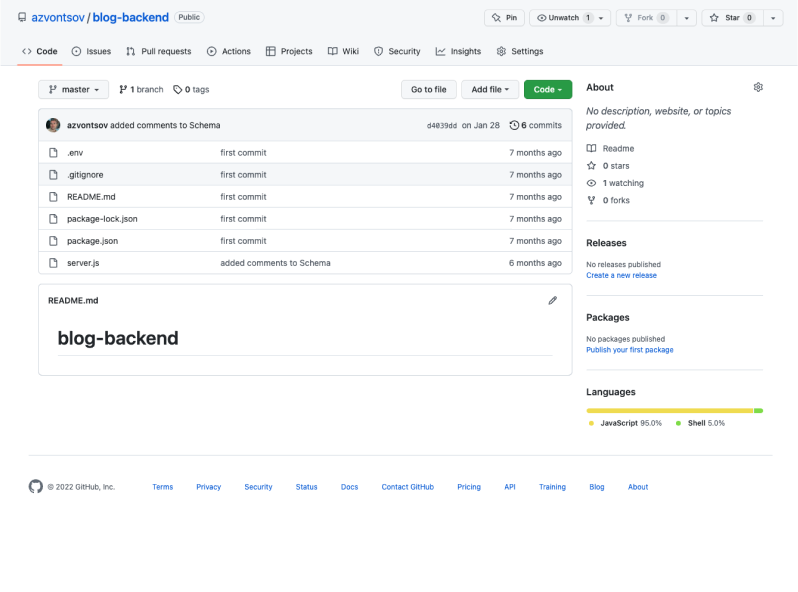This screenshot has height=592, width=798.
Task: Click the yellow JavaScript language bar segment
Action: coord(670,410)
